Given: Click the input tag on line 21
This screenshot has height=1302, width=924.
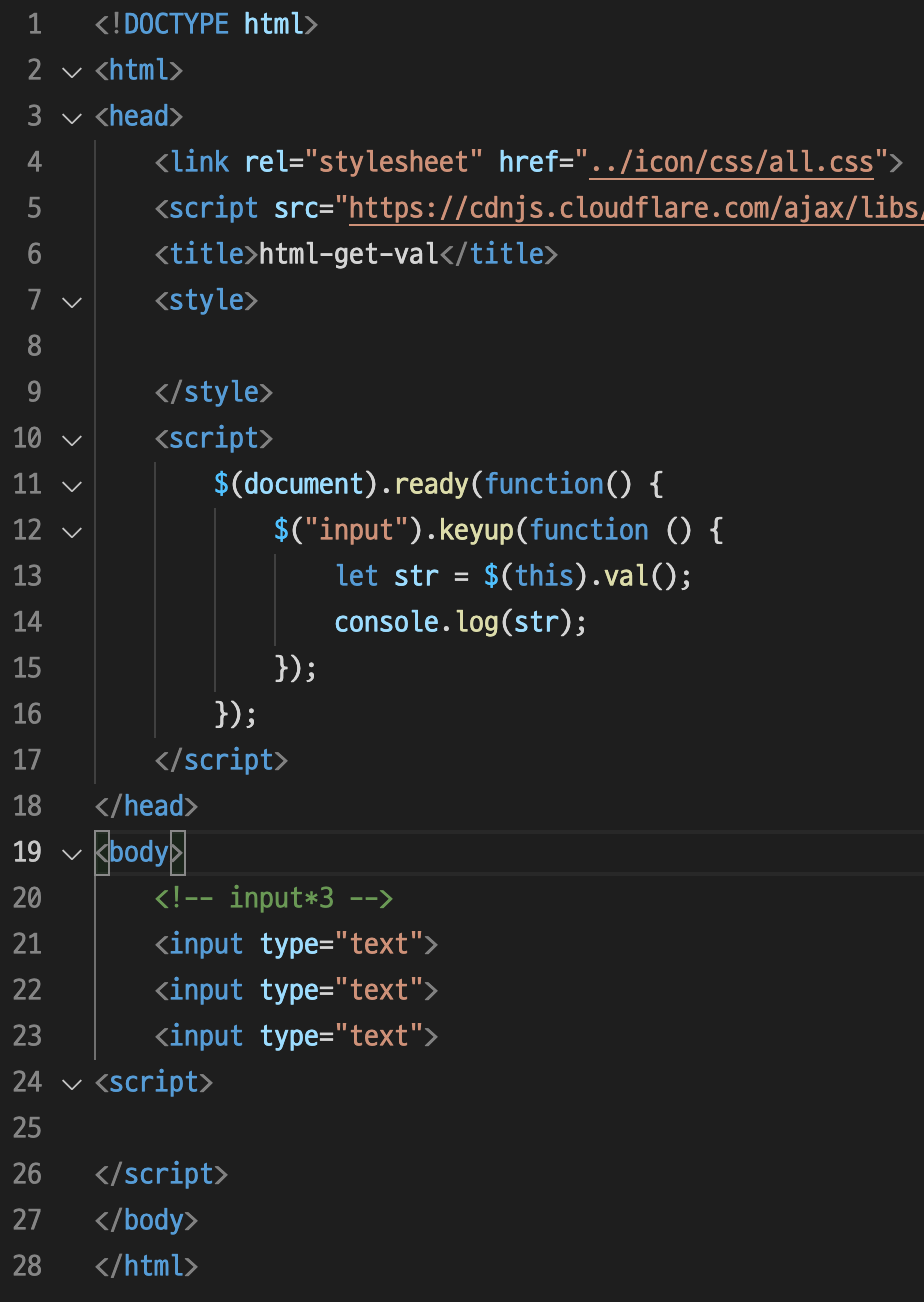Looking at the screenshot, I should tap(296, 944).
